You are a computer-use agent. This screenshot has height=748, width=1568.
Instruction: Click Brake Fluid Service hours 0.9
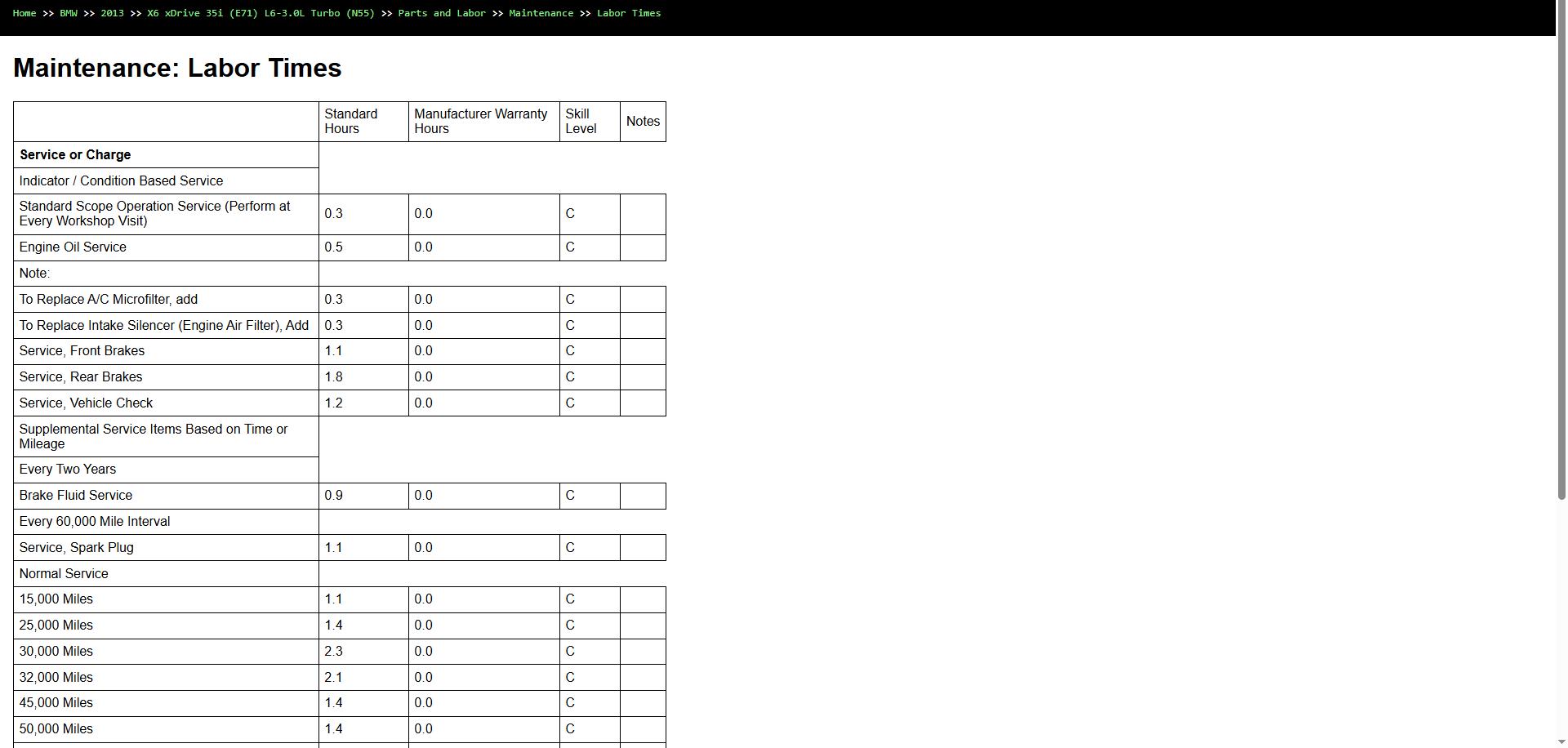(x=333, y=496)
